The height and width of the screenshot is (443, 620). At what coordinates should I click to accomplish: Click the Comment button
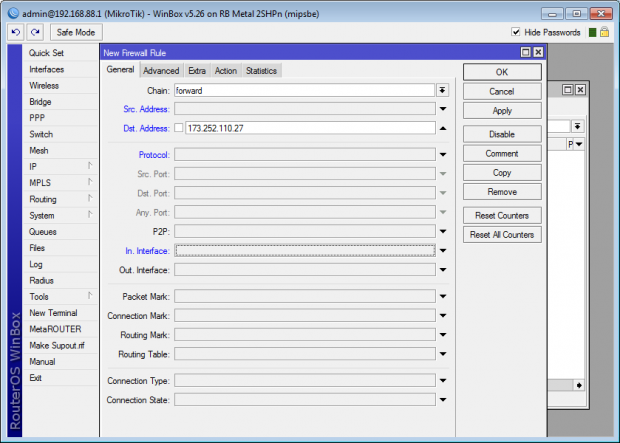(x=502, y=153)
